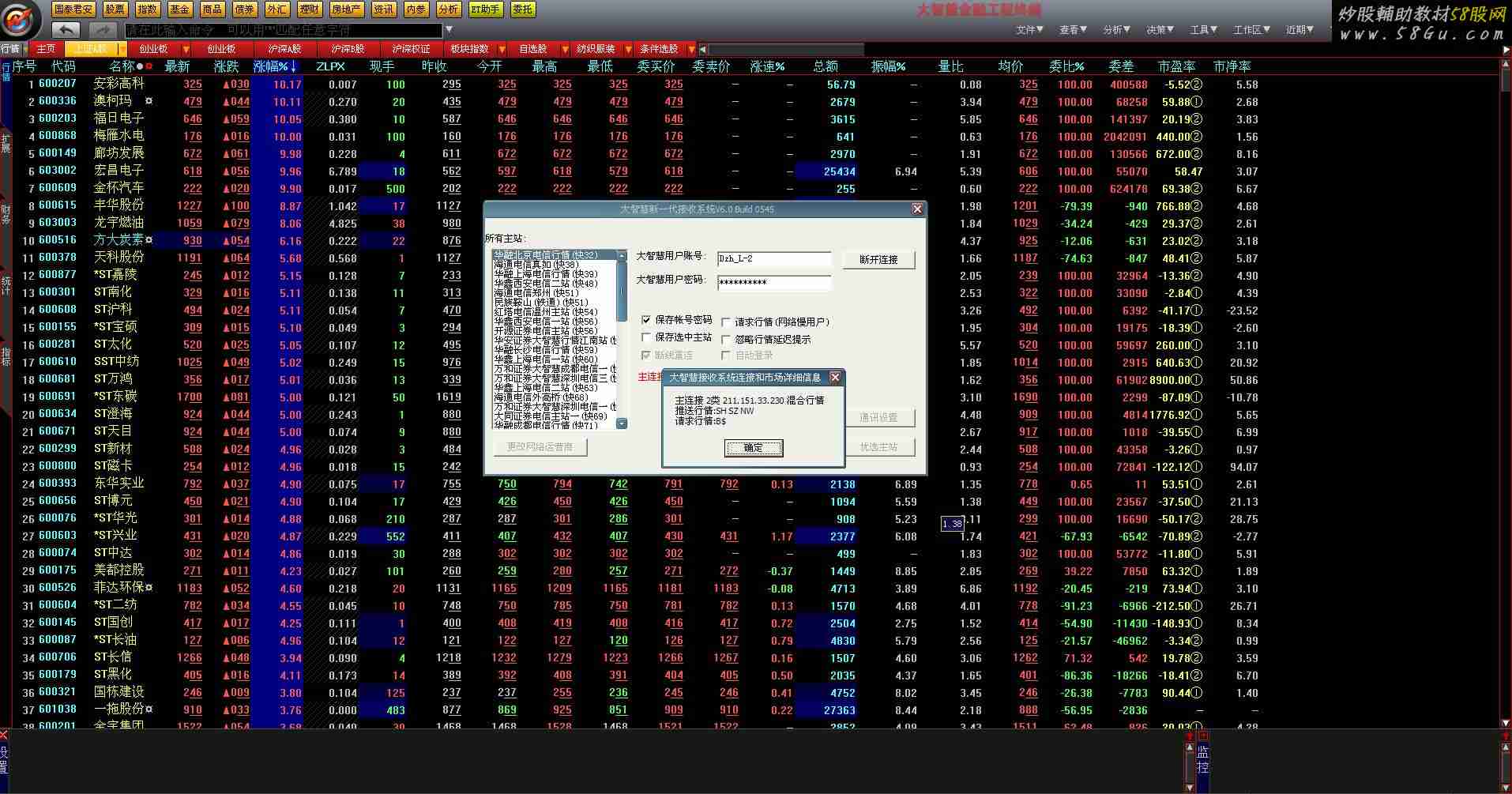Click the forward arrow navigation icon
The height and width of the screenshot is (794, 1512).
pyautogui.click(x=103, y=30)
